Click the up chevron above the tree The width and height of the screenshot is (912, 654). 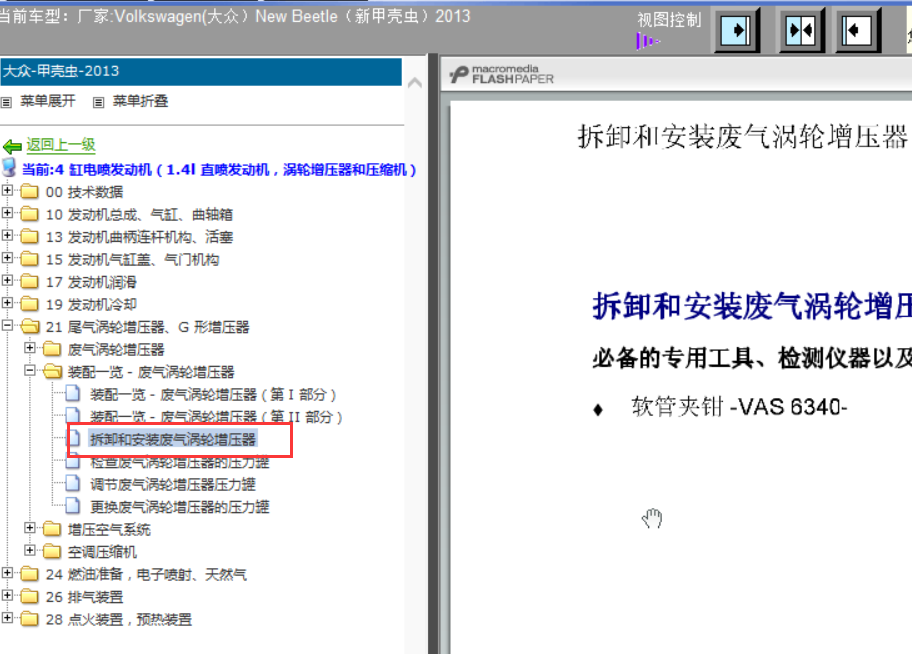(415, 83)
